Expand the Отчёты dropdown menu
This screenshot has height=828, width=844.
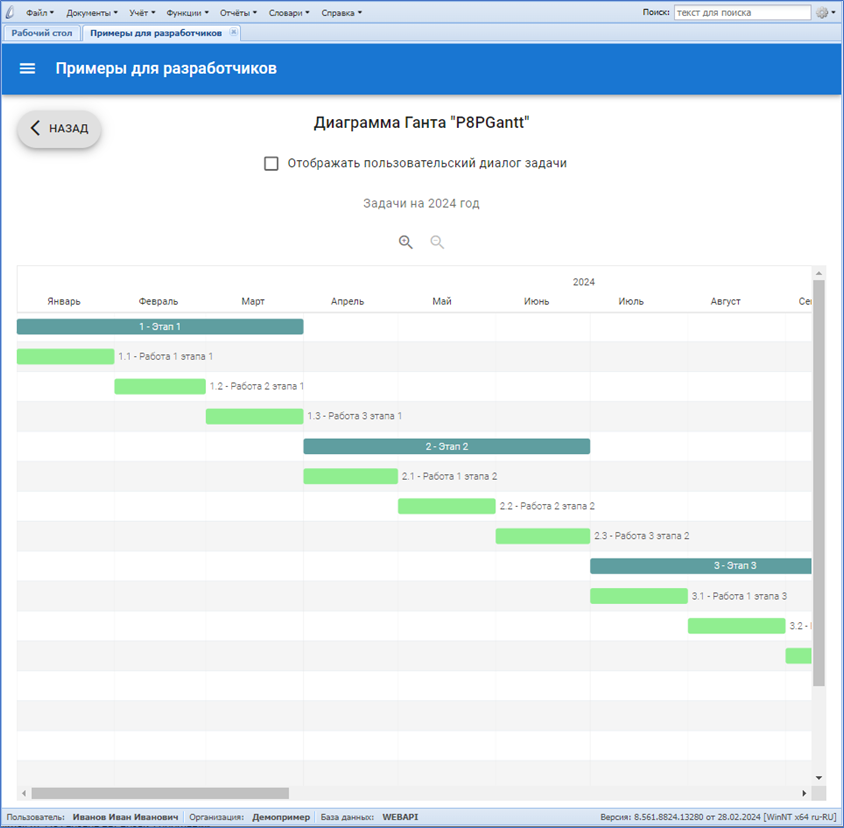point(238,13)
